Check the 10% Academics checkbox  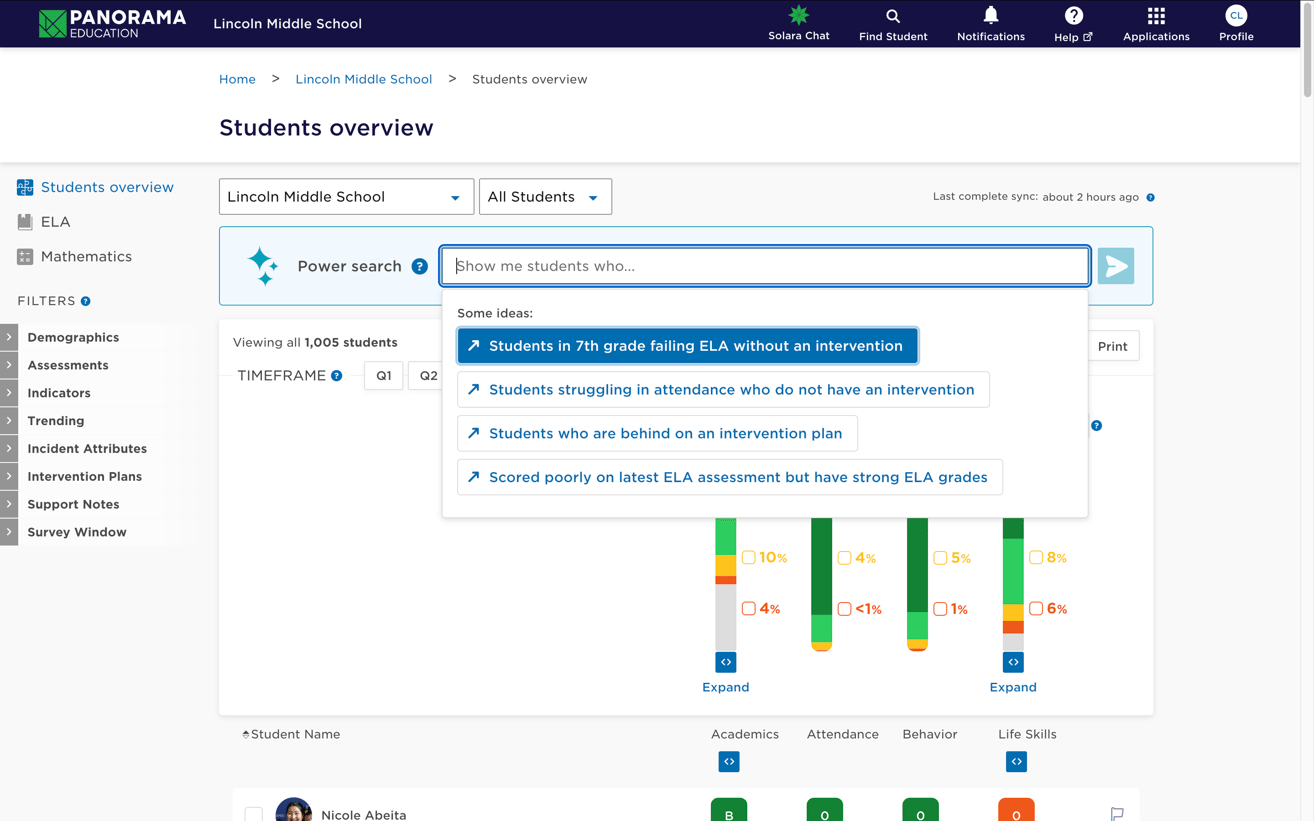click(x=748, y=558)
